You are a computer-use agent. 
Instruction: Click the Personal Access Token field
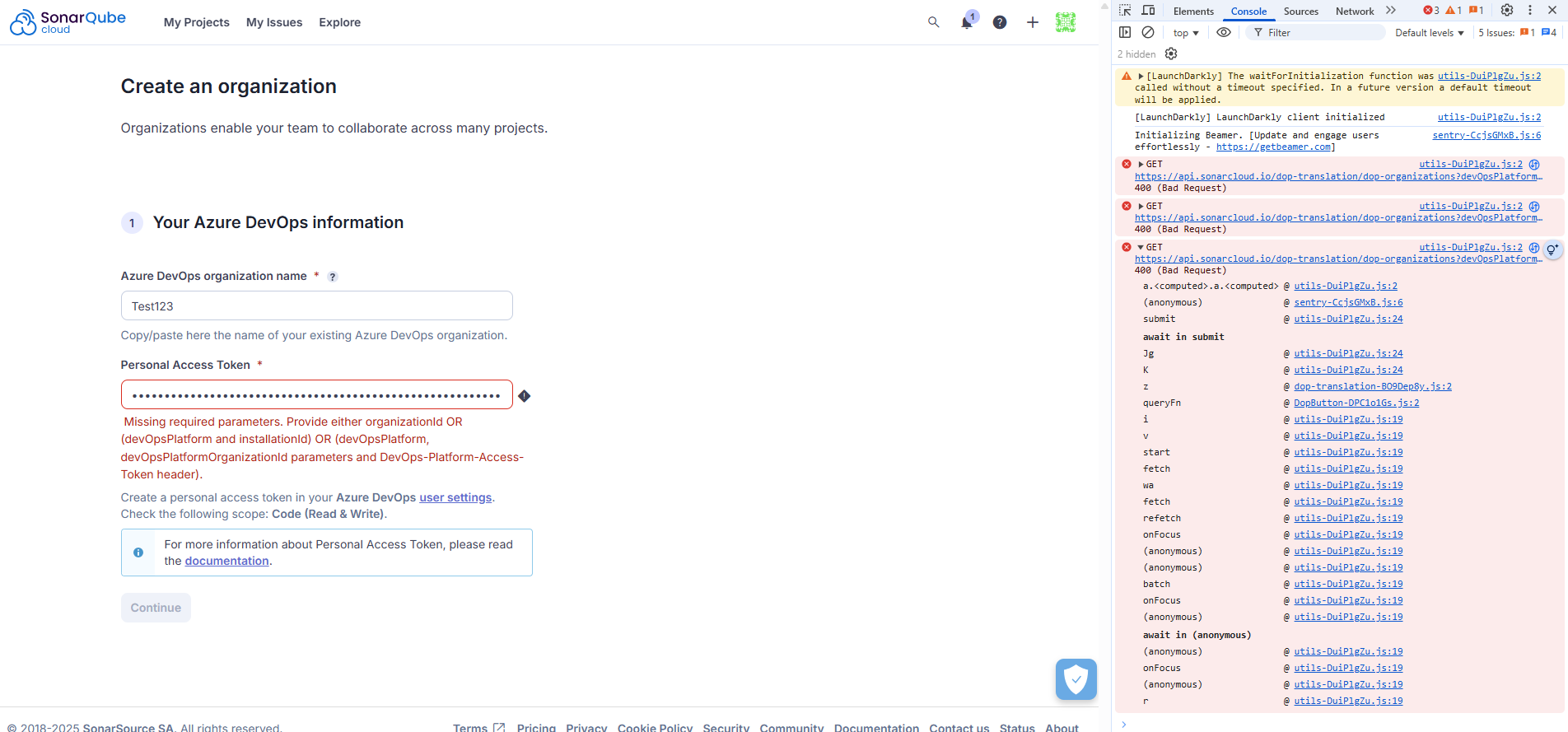click(x=317, y=394)
